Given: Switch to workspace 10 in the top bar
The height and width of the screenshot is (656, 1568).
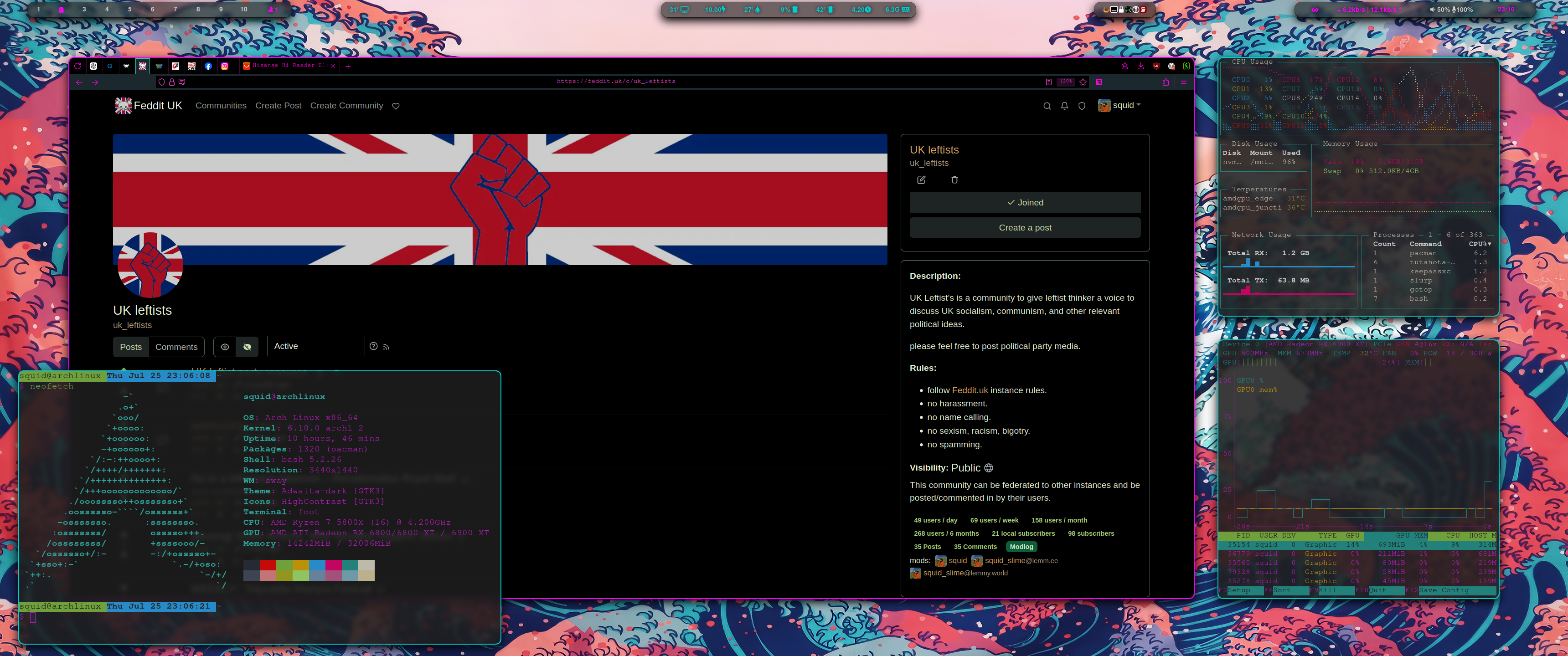Looking at the screenshot, I should click(243, 9).
